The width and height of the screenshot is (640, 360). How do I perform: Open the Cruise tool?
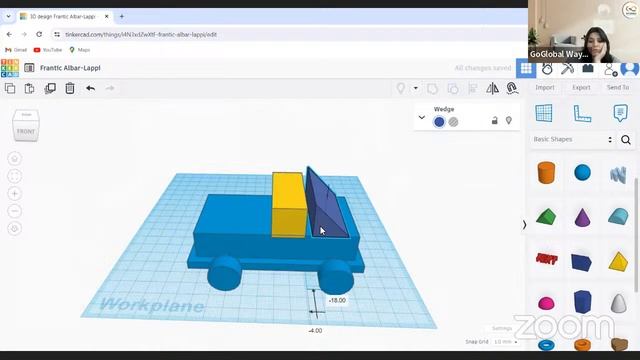tap(512, 88)
